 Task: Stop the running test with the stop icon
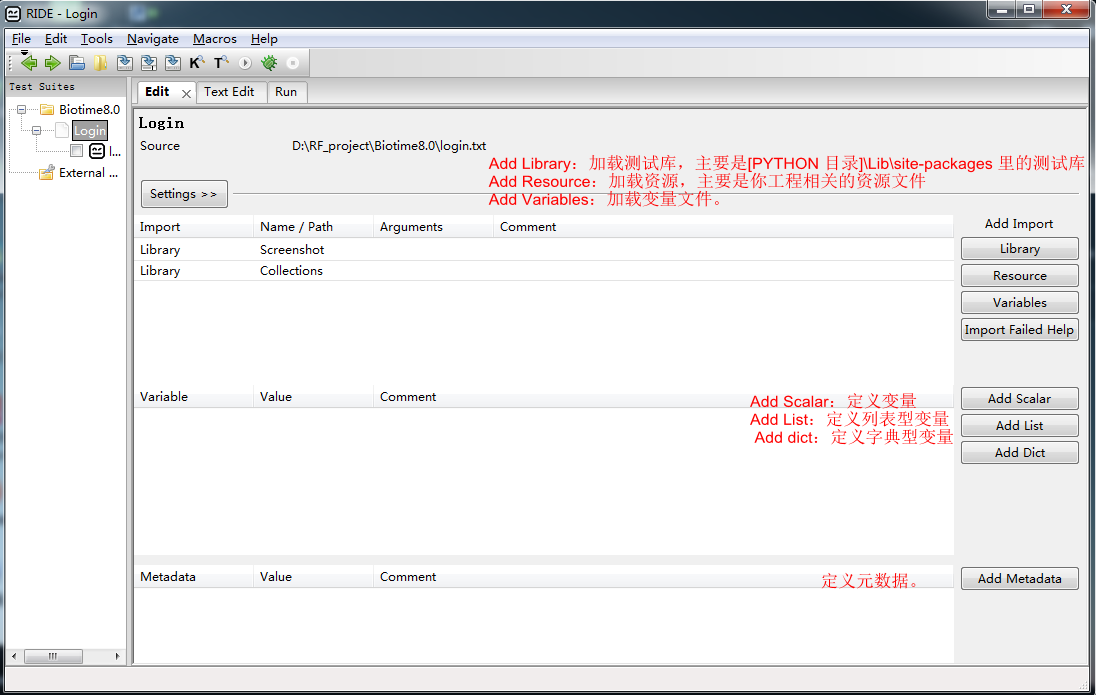coord(293,63)
